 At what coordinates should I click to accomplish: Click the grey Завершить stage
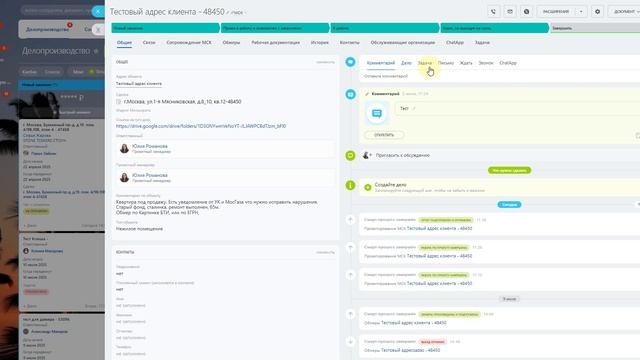[x=595, y=28]
